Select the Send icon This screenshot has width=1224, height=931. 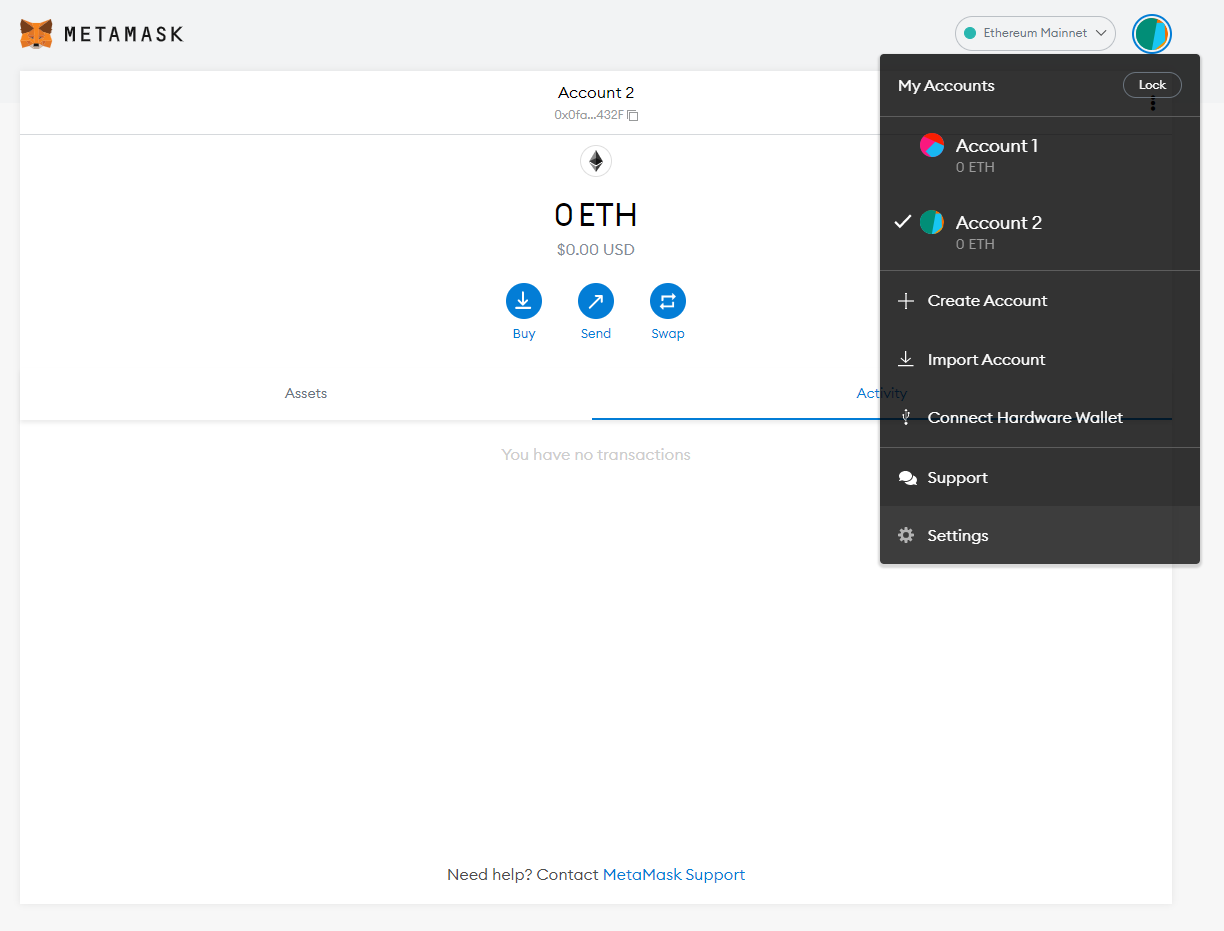tap(596, 299)
